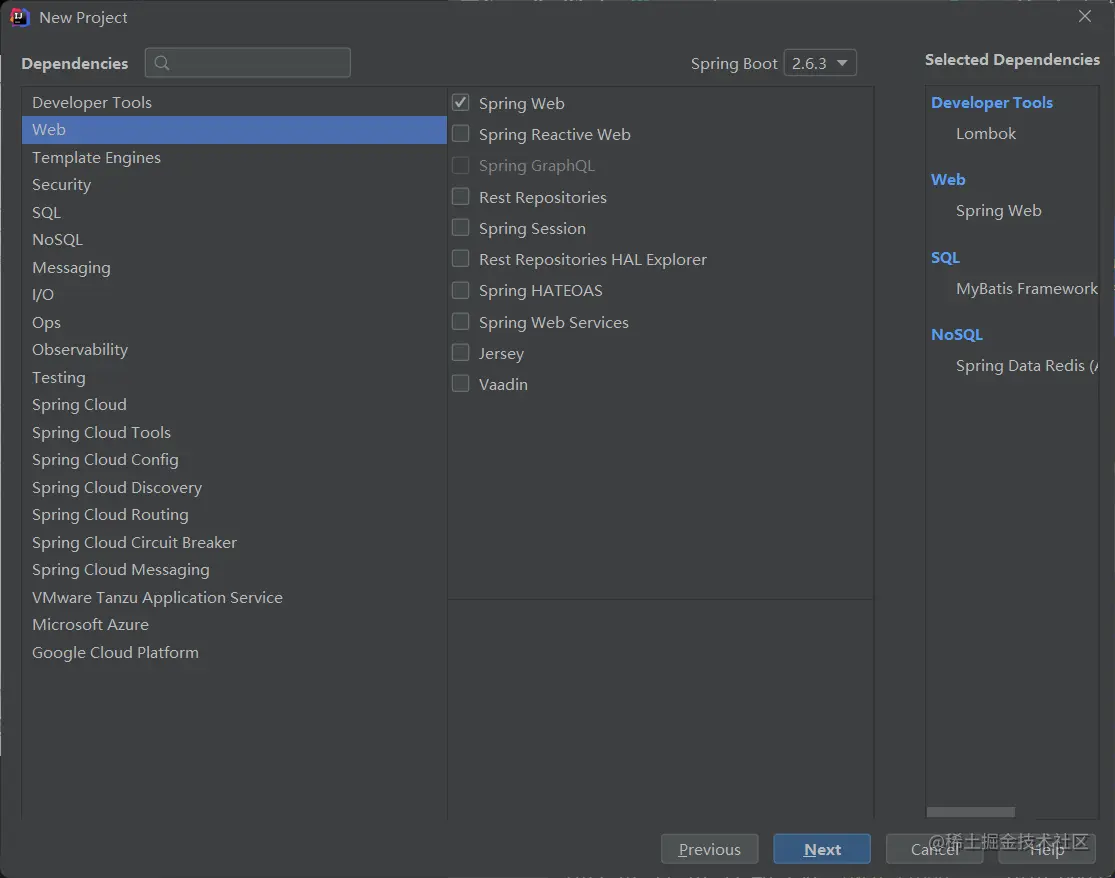The image size is (1115, 878).
Task: Uncheck the Spring Web checkbox
Action: tap(461, 102)
